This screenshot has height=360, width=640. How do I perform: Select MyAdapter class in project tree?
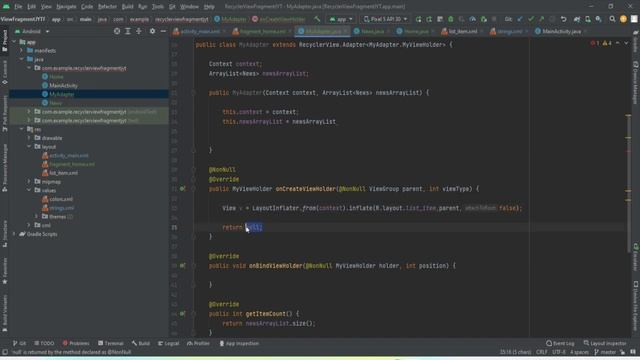coord(62,94)
